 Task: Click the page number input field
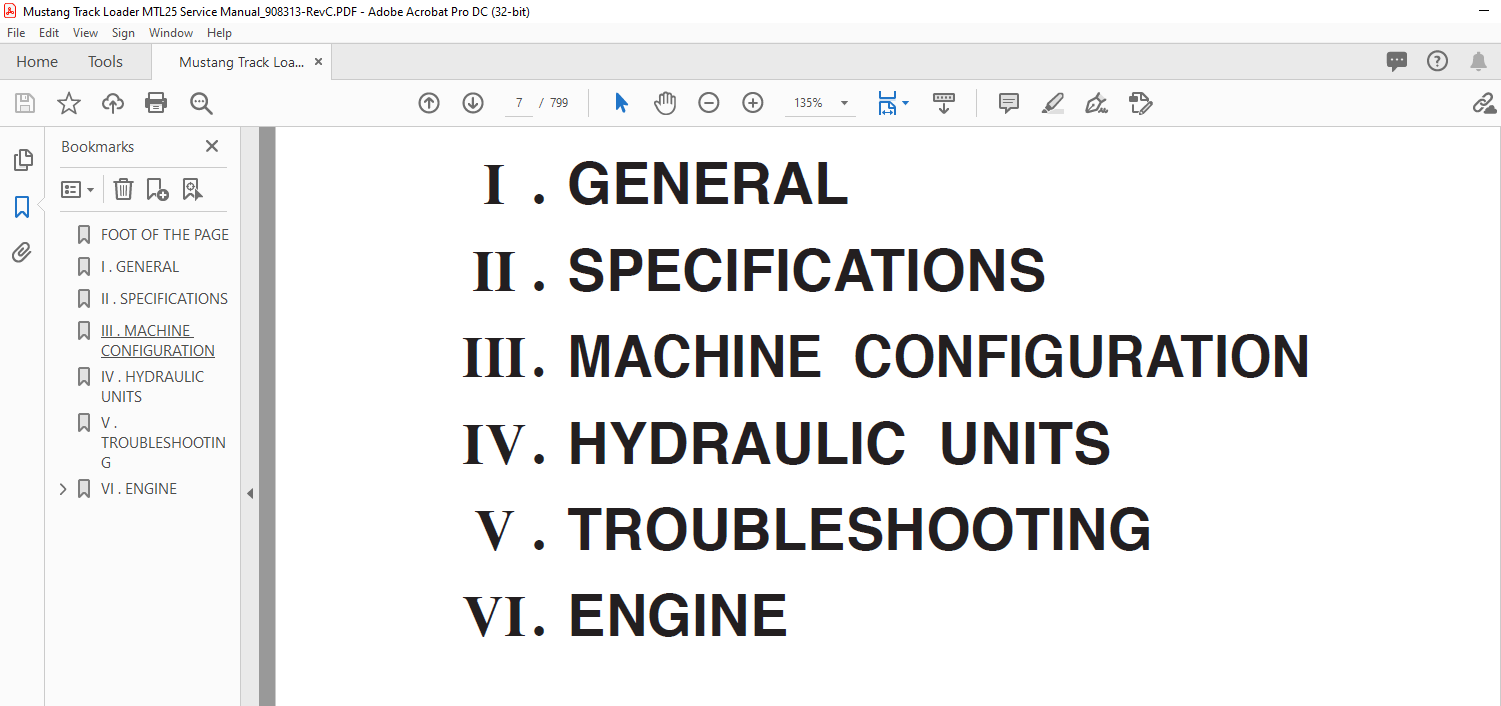point(519,103)
